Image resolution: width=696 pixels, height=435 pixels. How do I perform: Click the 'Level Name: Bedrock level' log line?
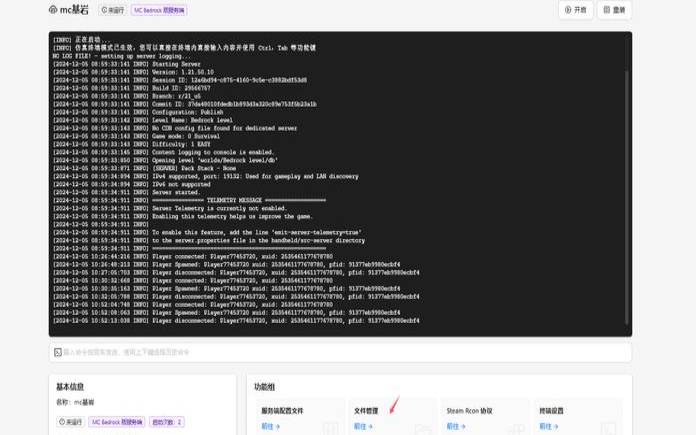[142, 120]
